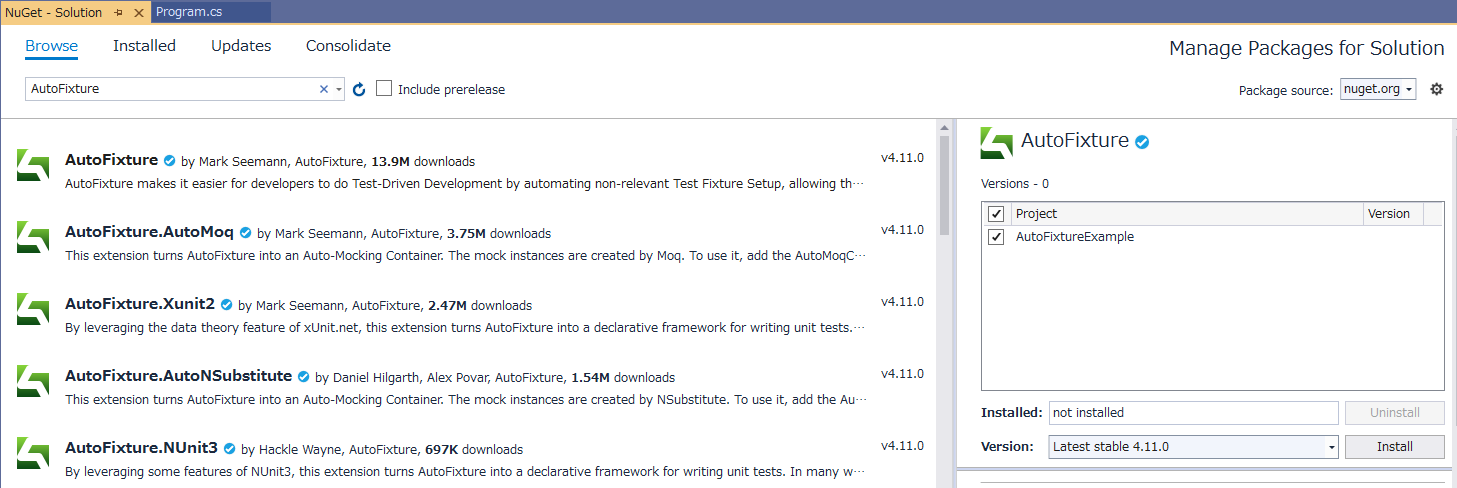Open the Package source nuget.org dropdown
This screenshot has height=488, width=1457.
[1378, 89]
